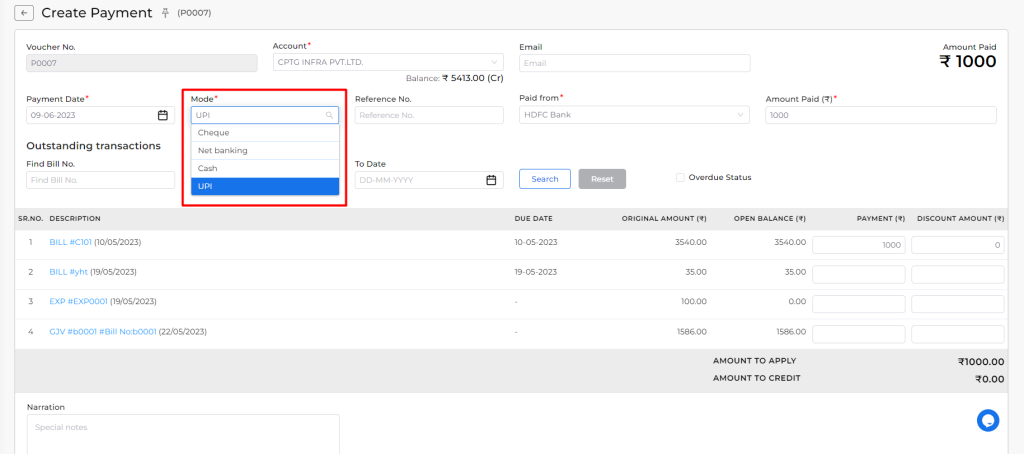Open the To Date calendar icon

pyautogui.click(x=491, y=180)
